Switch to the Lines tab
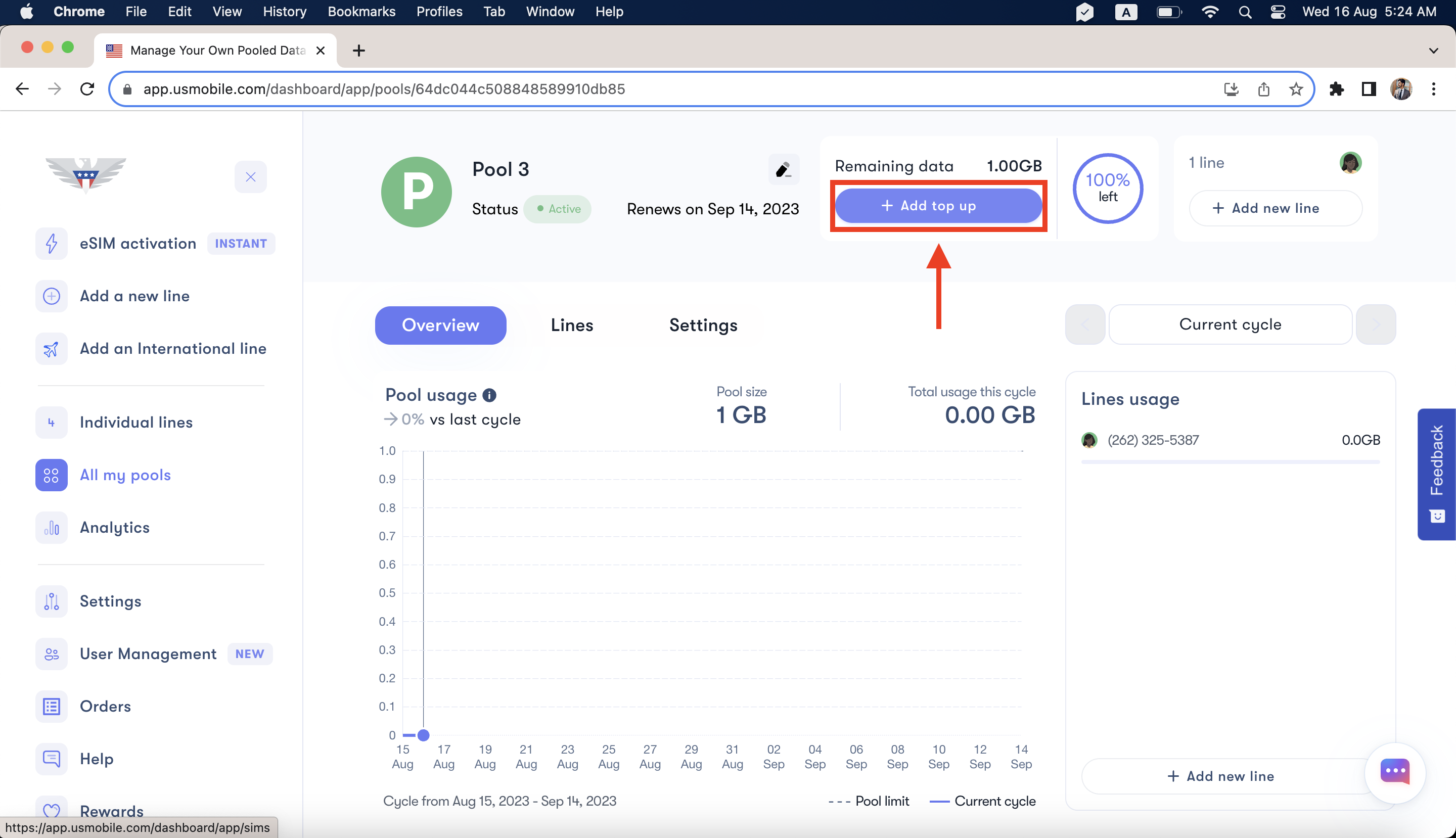 [x=572, y=325]
